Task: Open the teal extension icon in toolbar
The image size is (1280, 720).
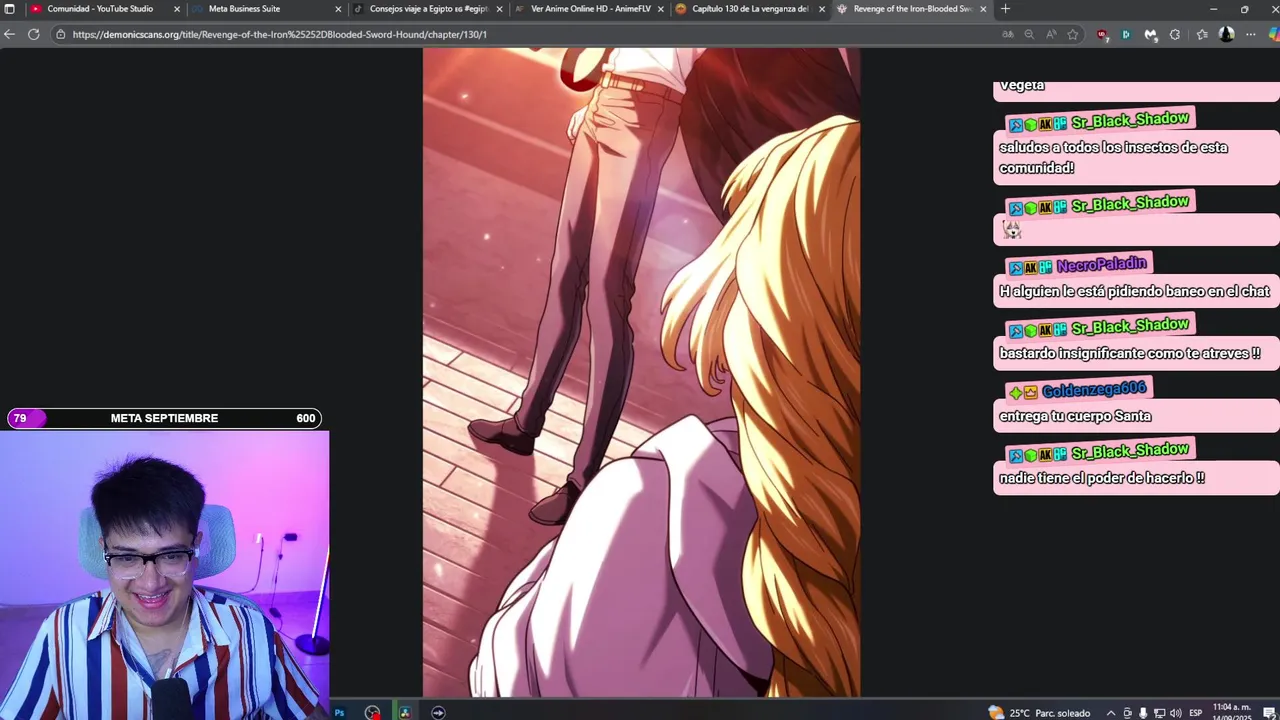Action: (1126, 34)
